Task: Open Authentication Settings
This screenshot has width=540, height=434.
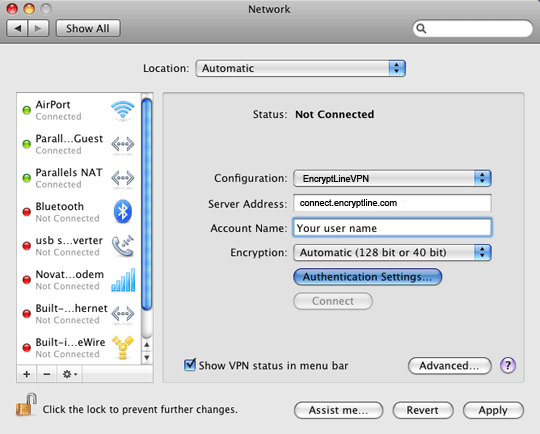Action: [x=367, y=277]
